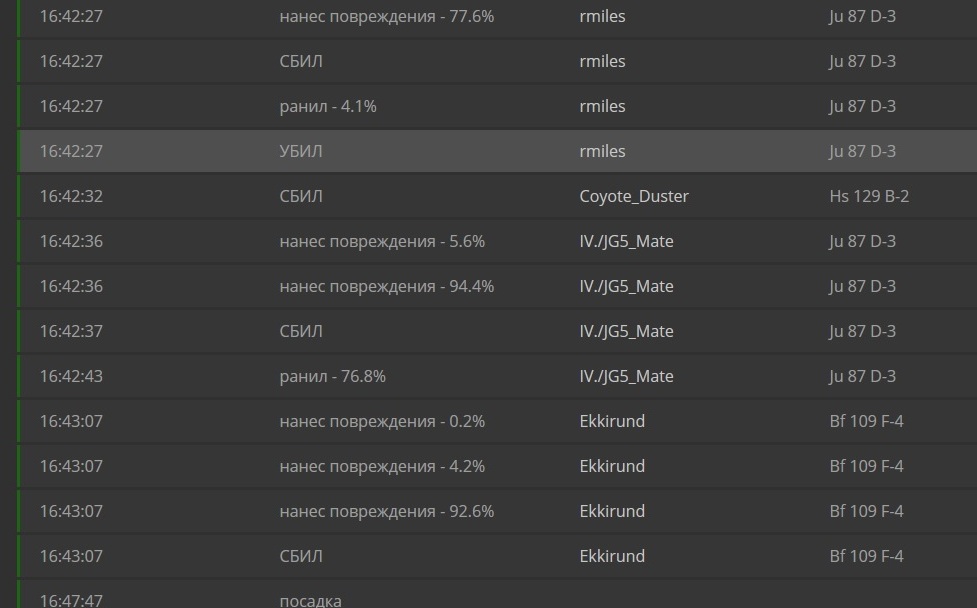Click the 'нанес повреждения - 5.6%' entry
Image resolution: width=977 pixels, height=608 pixels.
coord(382,241)
